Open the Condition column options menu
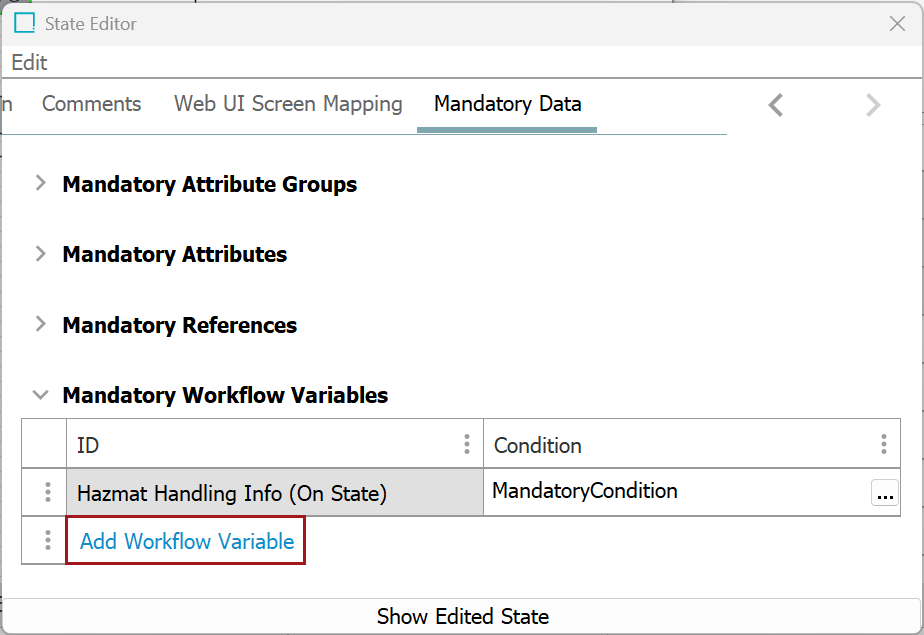 883,445
